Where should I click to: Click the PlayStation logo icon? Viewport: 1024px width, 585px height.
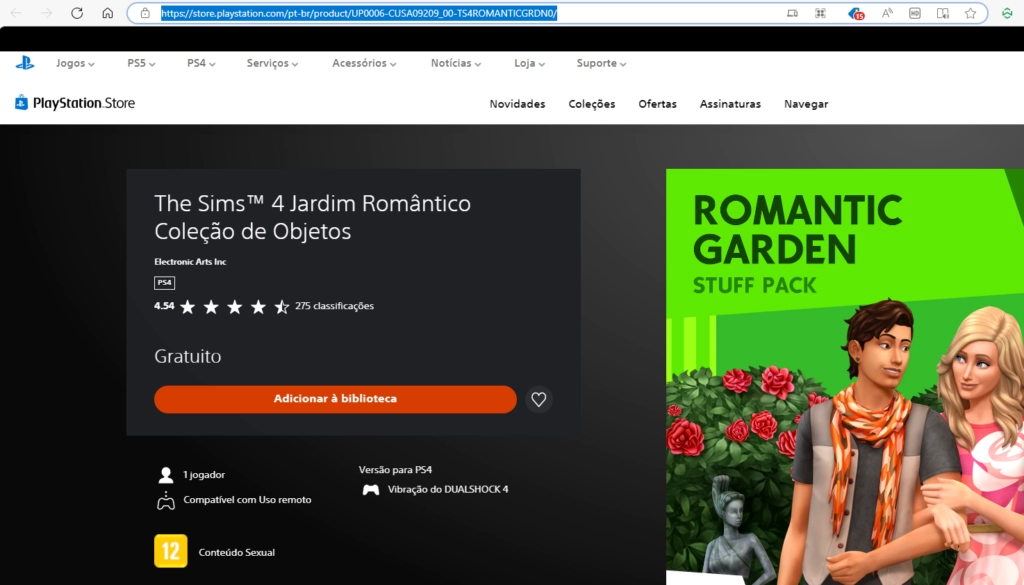[25, 63]
